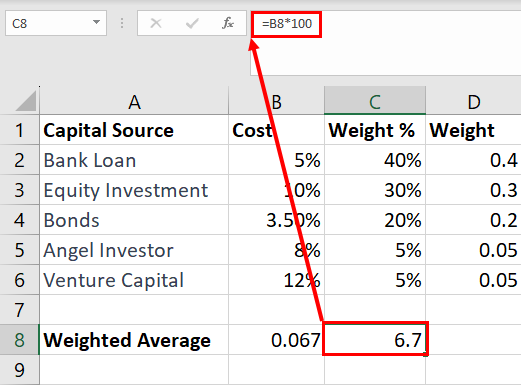Screen dimensions: 521x385
Task: Select row 6 header
Action: [19, 280]
